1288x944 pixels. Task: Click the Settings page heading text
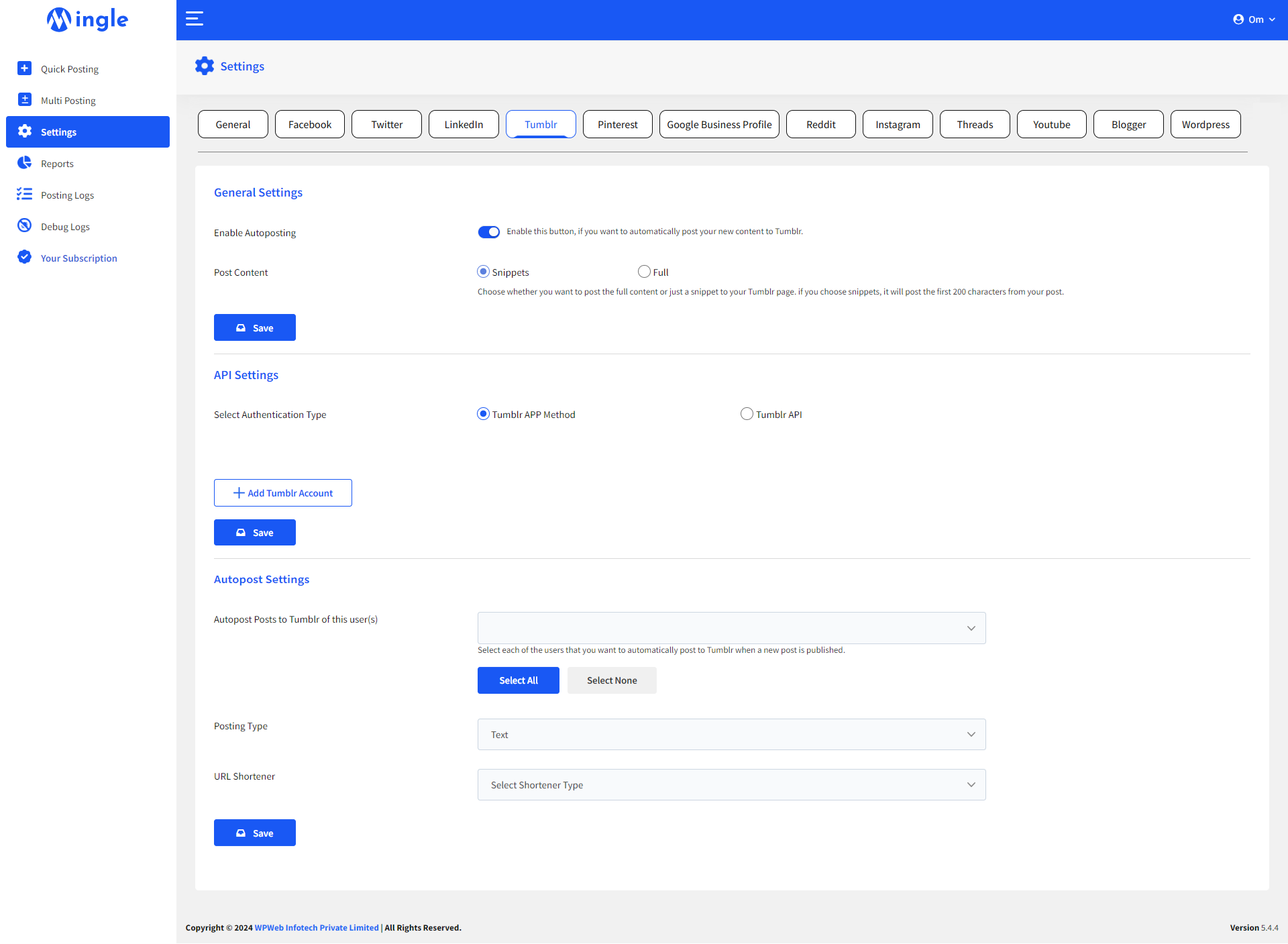click(x=242, y=66)
